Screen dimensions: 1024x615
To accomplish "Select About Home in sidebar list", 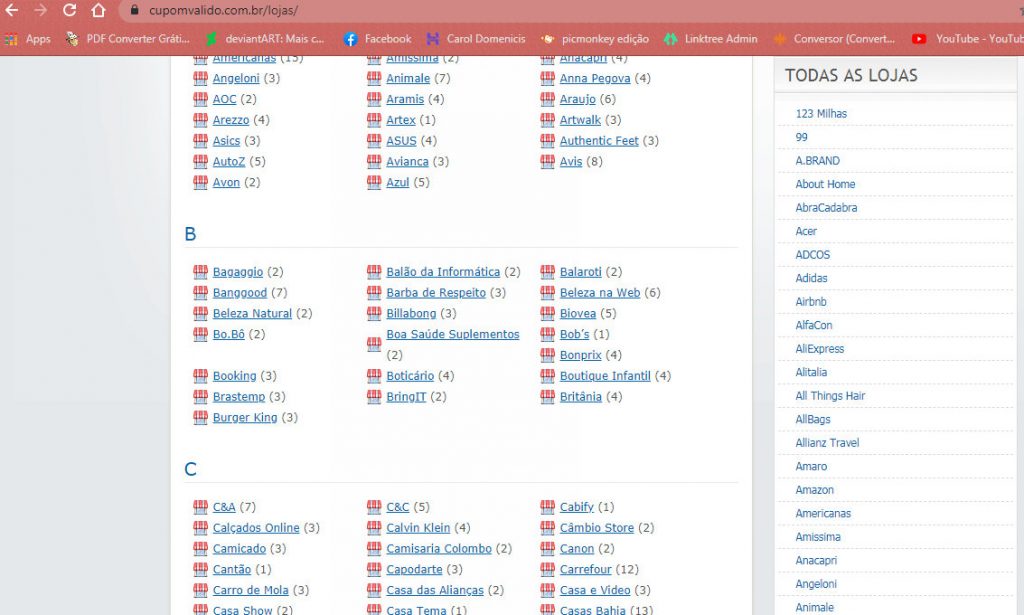I will pos(825,184).
